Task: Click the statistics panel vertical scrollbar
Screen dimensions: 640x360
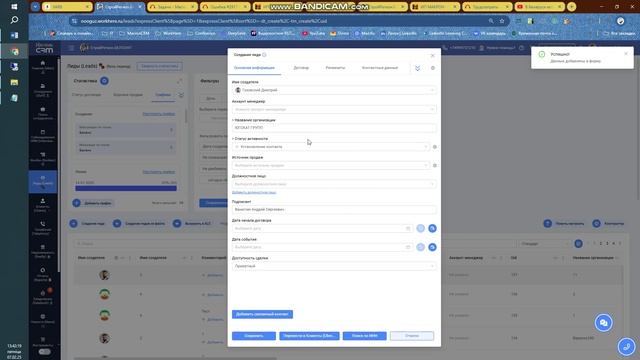Action: click(186, 115)
